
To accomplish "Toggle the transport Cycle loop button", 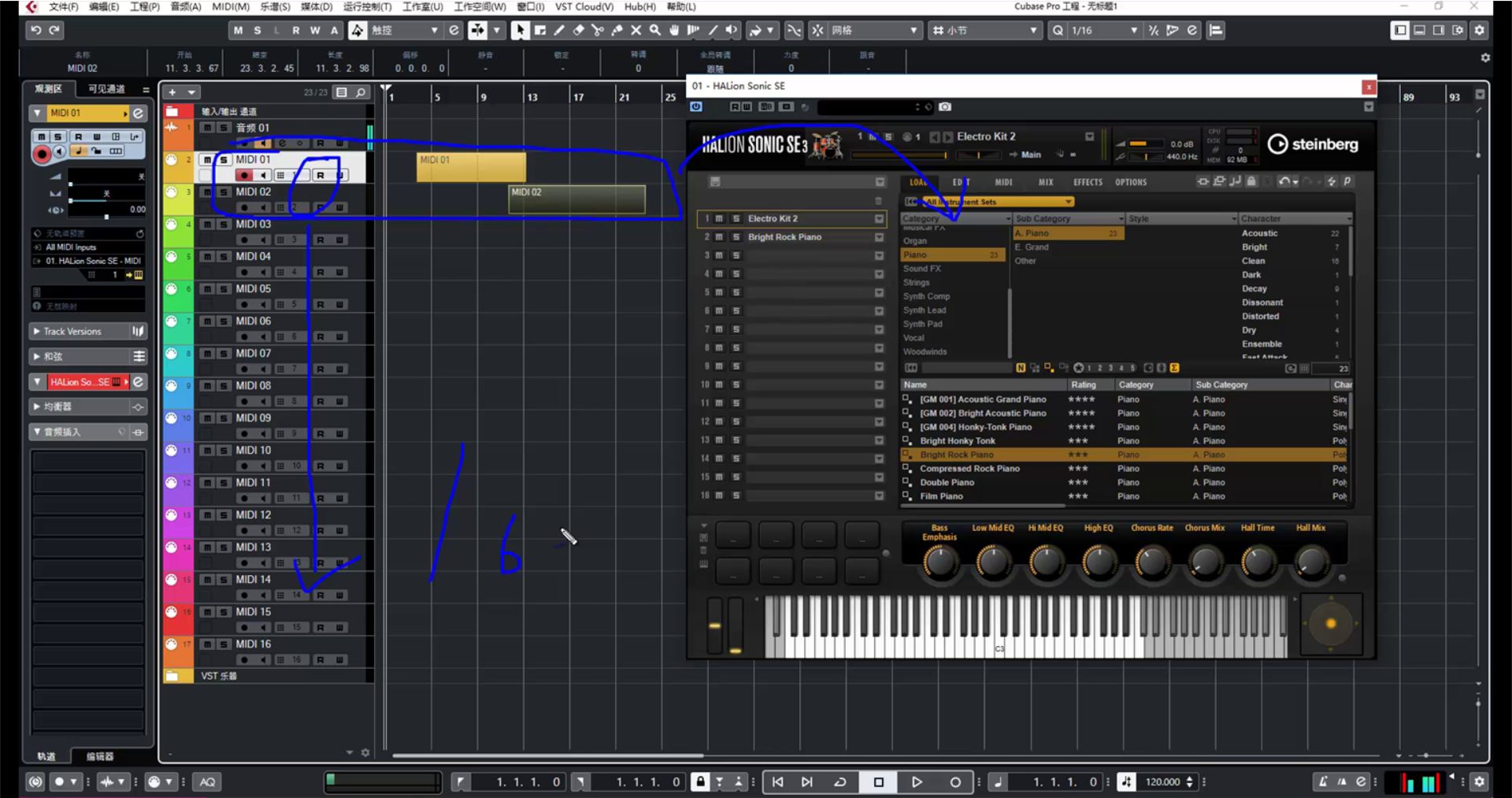I will point(840,781).
